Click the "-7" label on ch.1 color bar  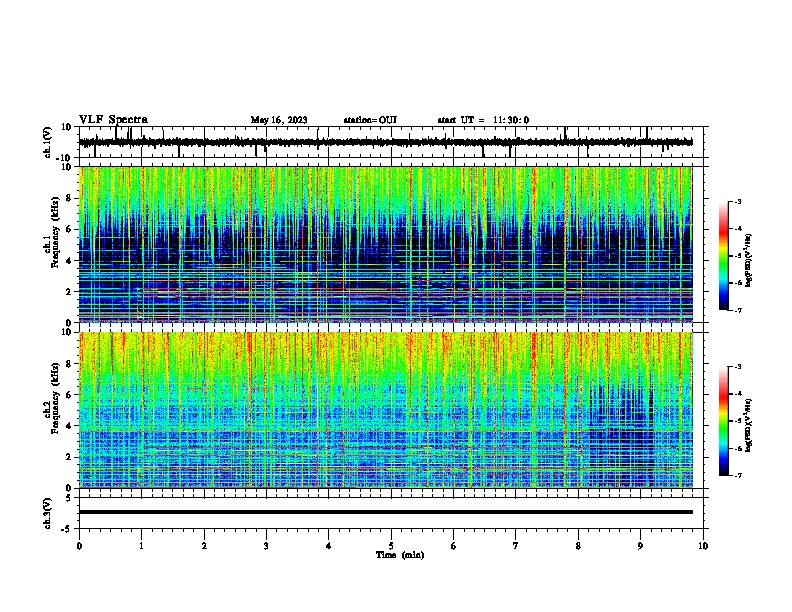click(737, 310)
